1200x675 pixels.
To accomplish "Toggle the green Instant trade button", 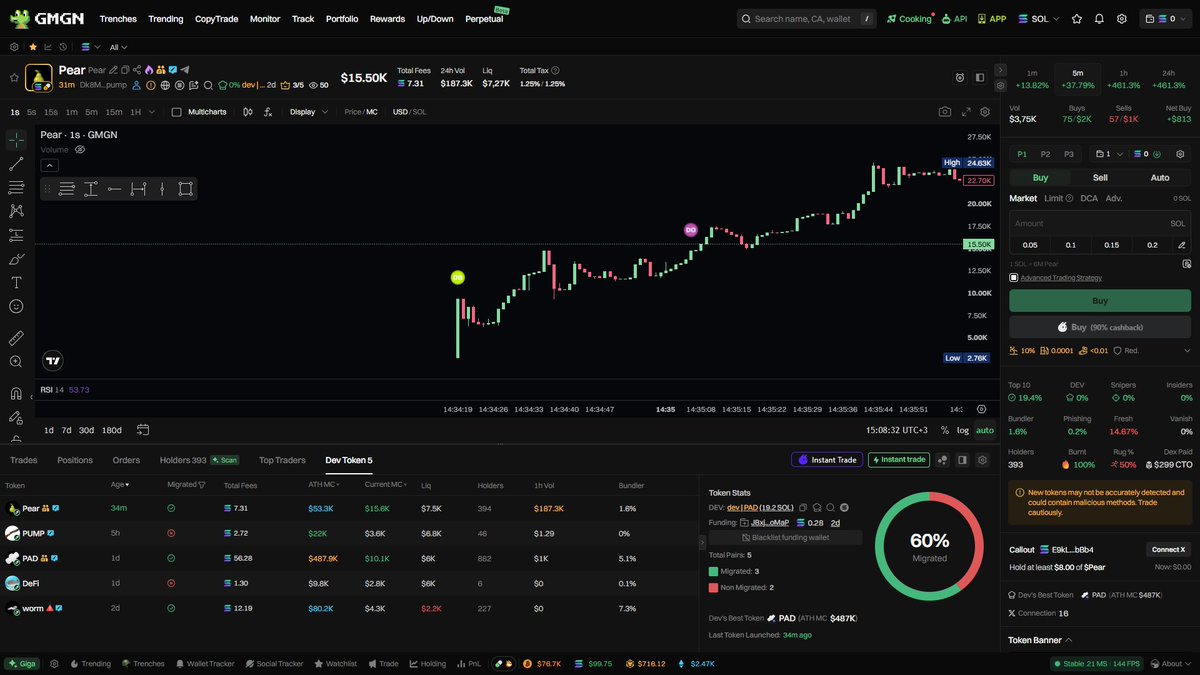I will coord(899,460).
